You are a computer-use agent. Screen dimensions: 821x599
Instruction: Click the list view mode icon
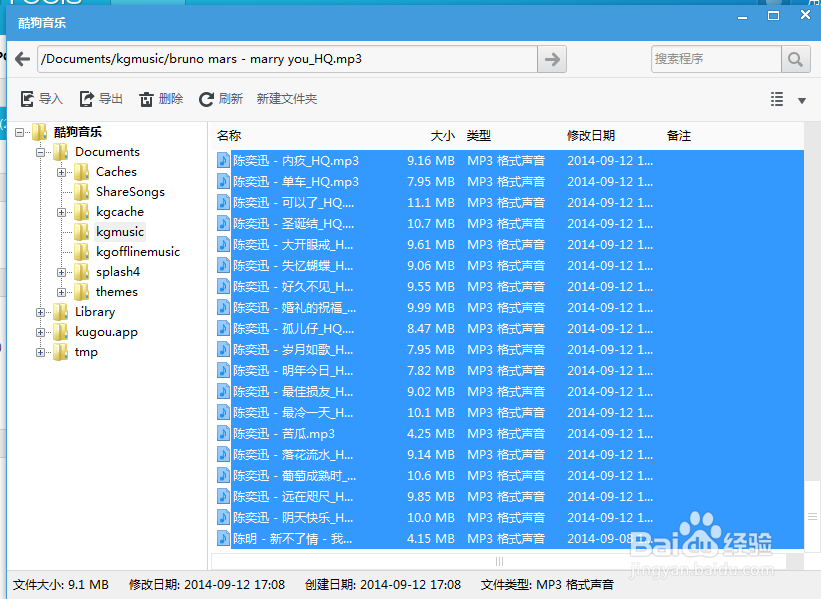(x=777, y=99)
